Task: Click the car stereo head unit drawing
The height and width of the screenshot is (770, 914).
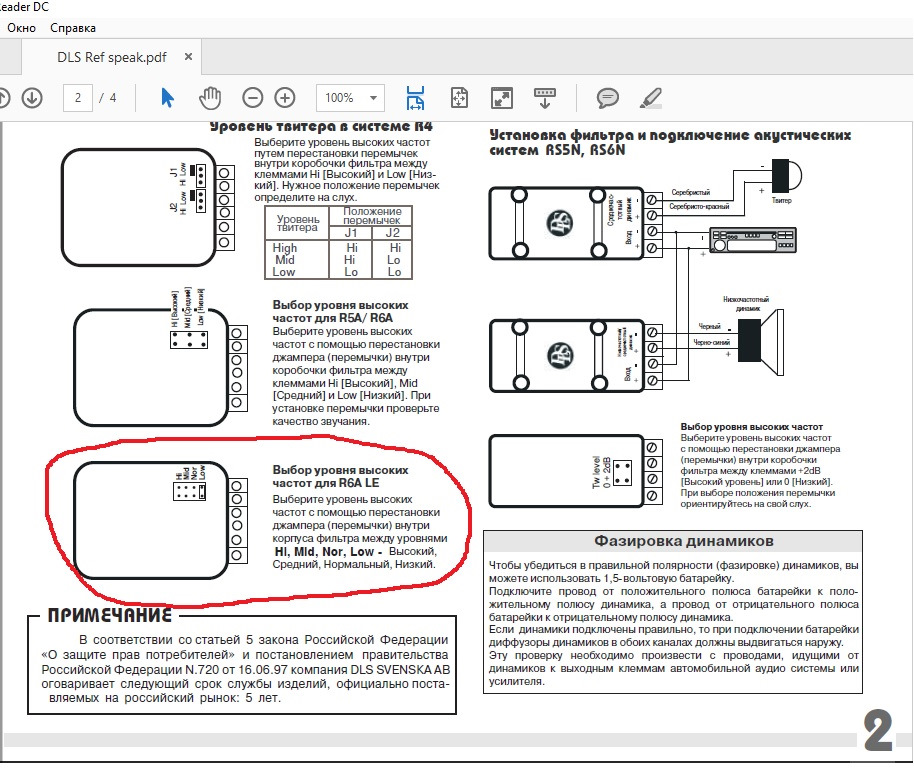Action: [x=753, y=240]
